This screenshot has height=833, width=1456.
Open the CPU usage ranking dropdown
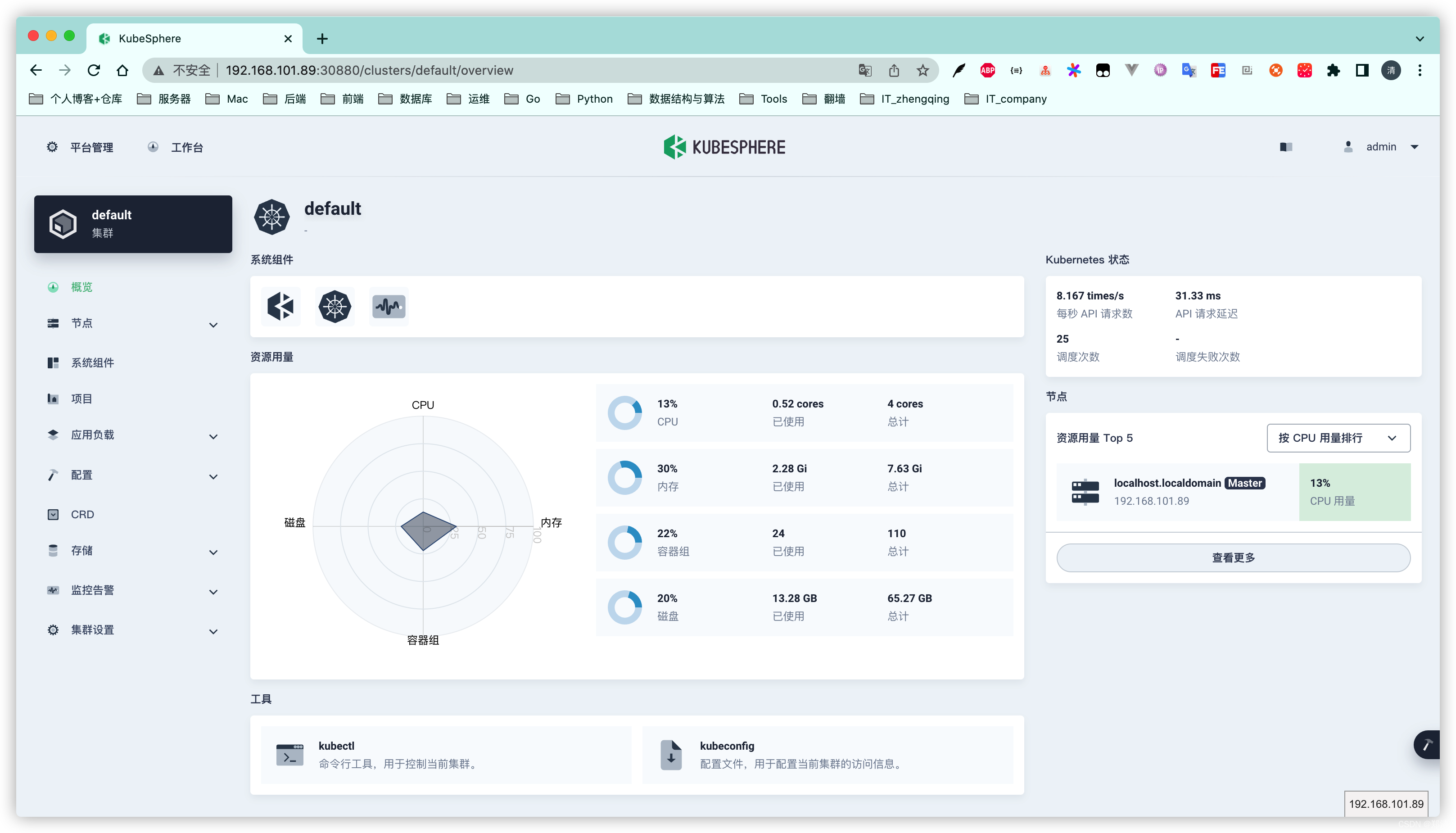click(x=1338, y=438)
